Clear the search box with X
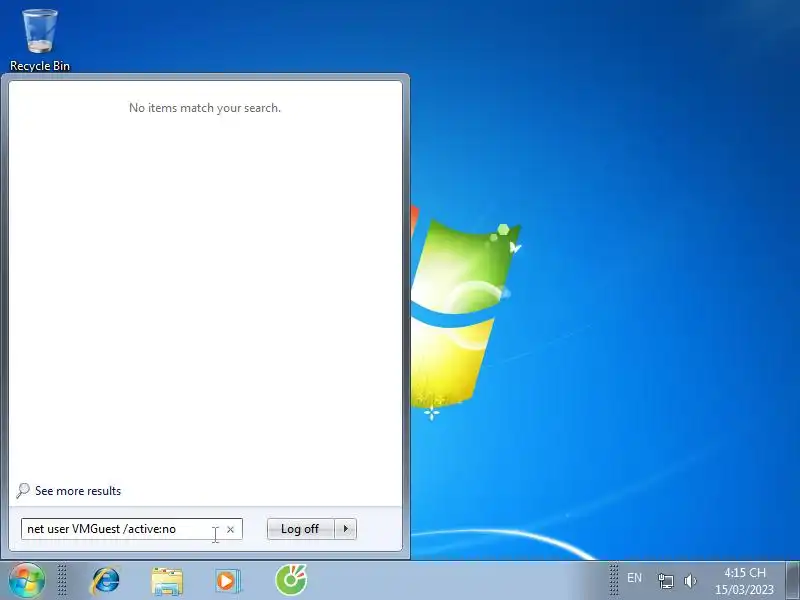The image size is (800, 600). (231, 530)
